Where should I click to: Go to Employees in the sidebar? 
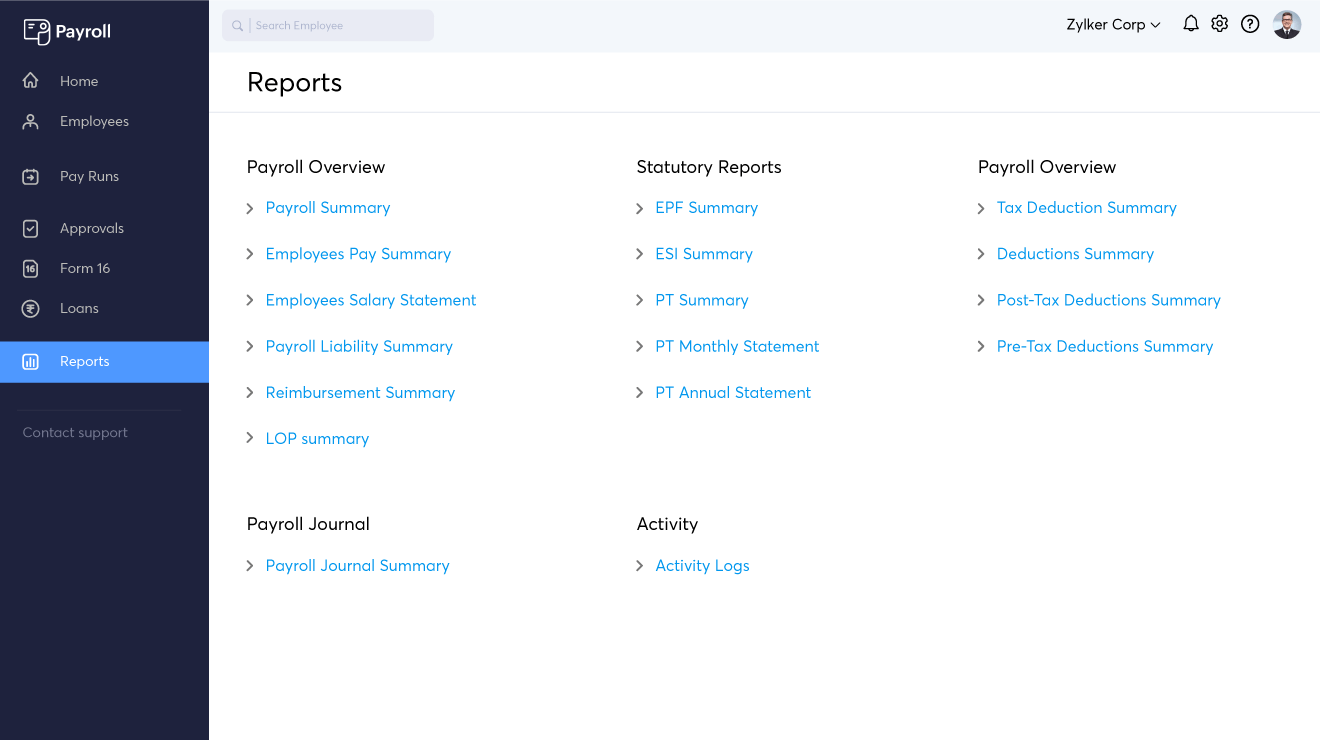click(x=94, y=122)
